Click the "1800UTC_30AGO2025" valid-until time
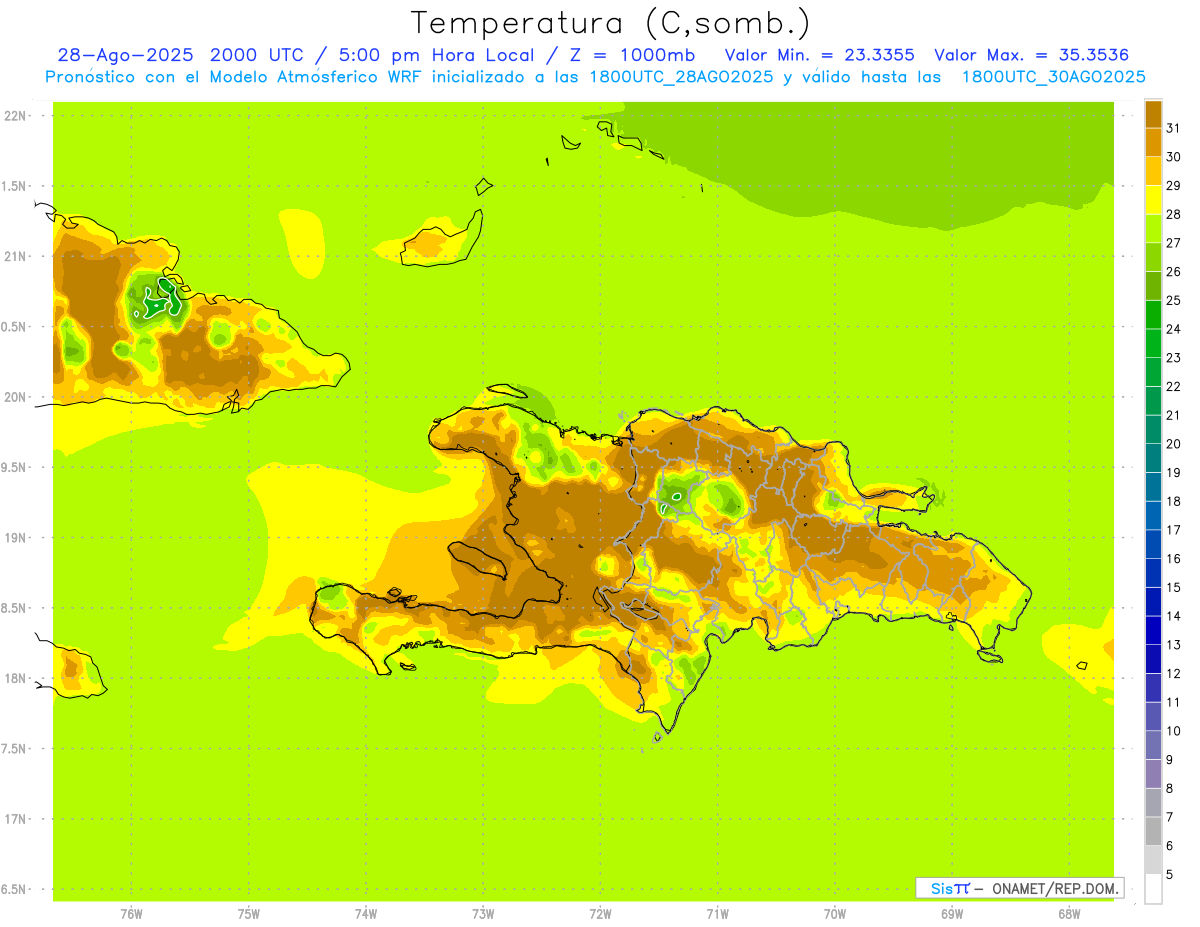The width and height of the screenshot is (1200, 927). [x=1053, y=77]
